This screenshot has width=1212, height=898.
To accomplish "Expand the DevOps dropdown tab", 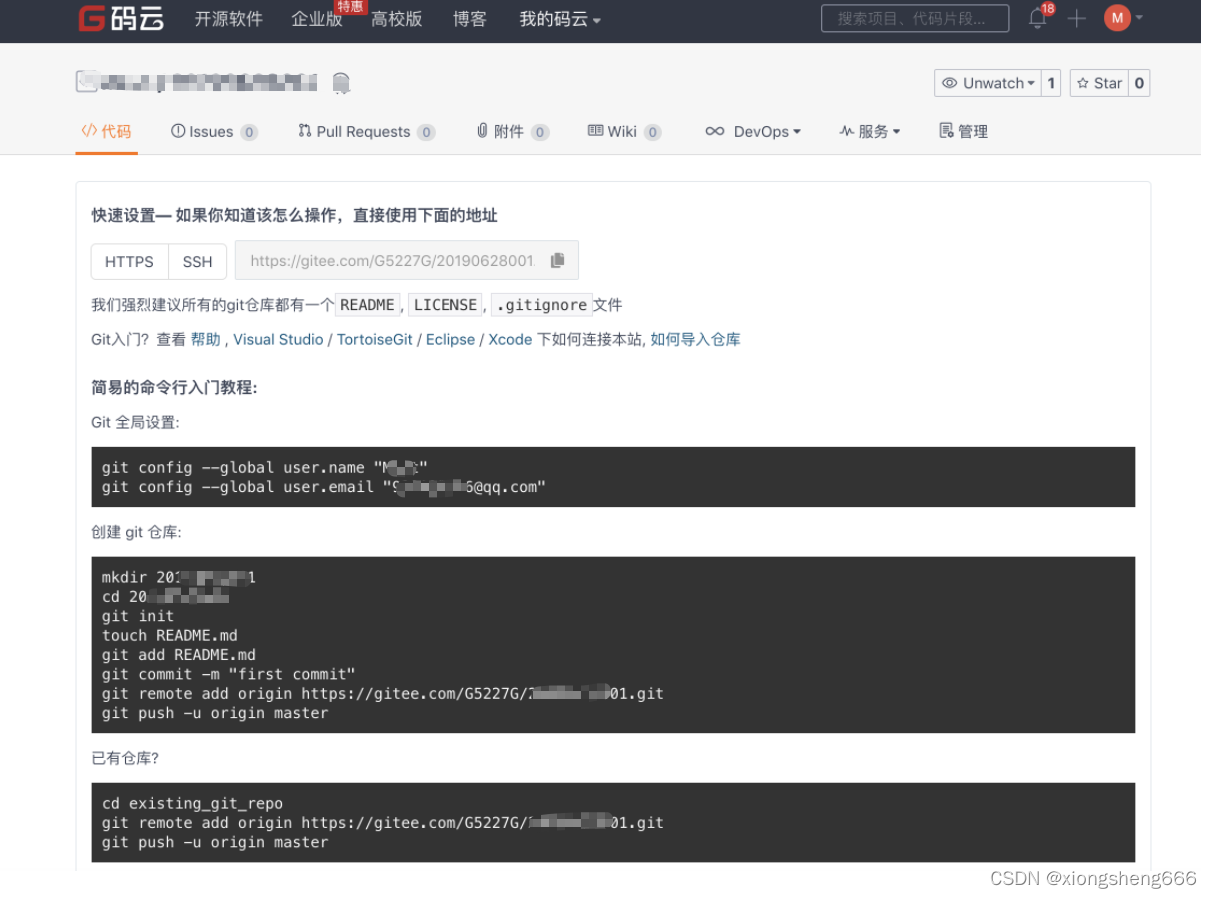I will click(753, 131).
